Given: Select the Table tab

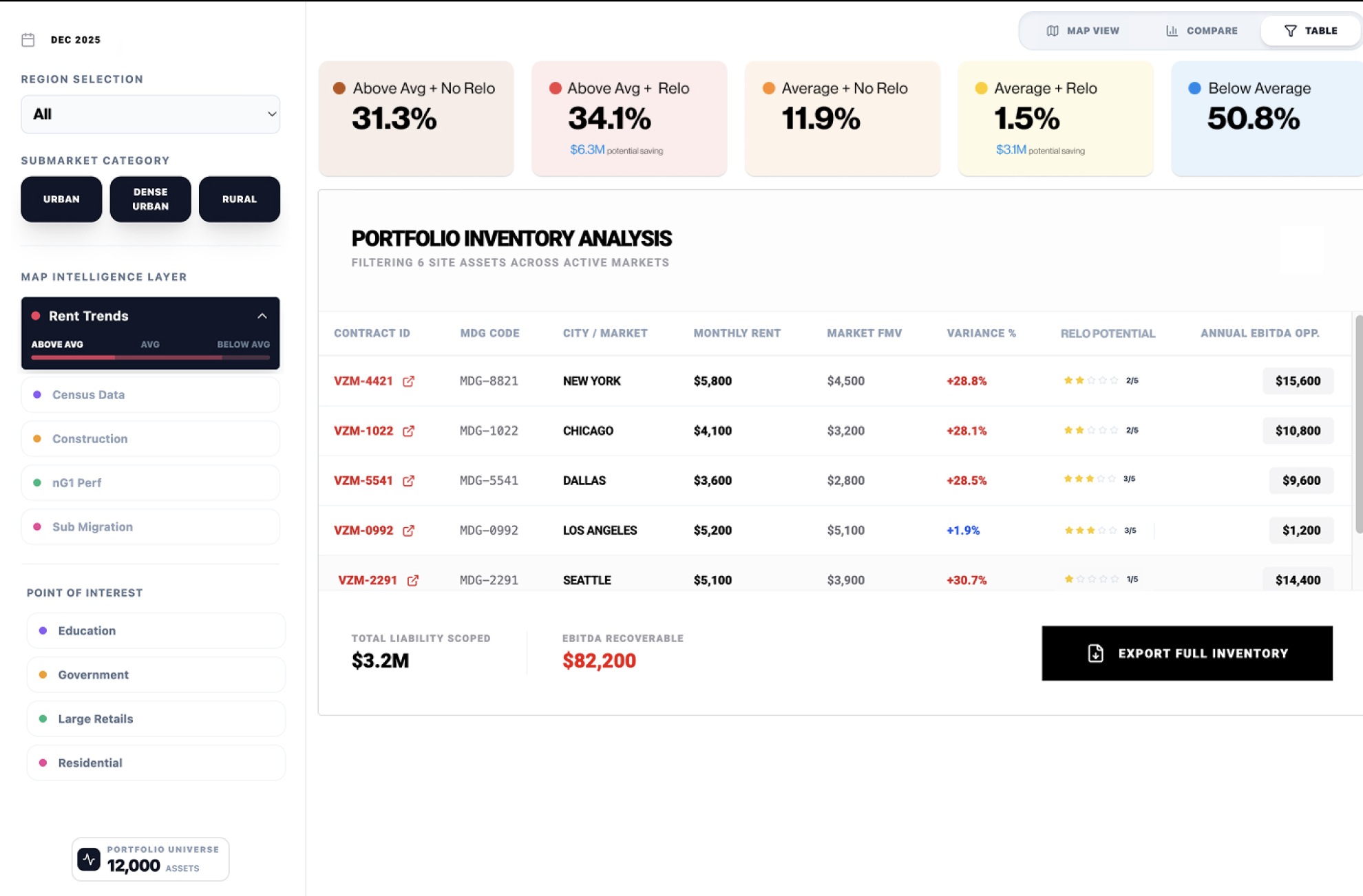Looking at the screenshot, I should 1311,31.
